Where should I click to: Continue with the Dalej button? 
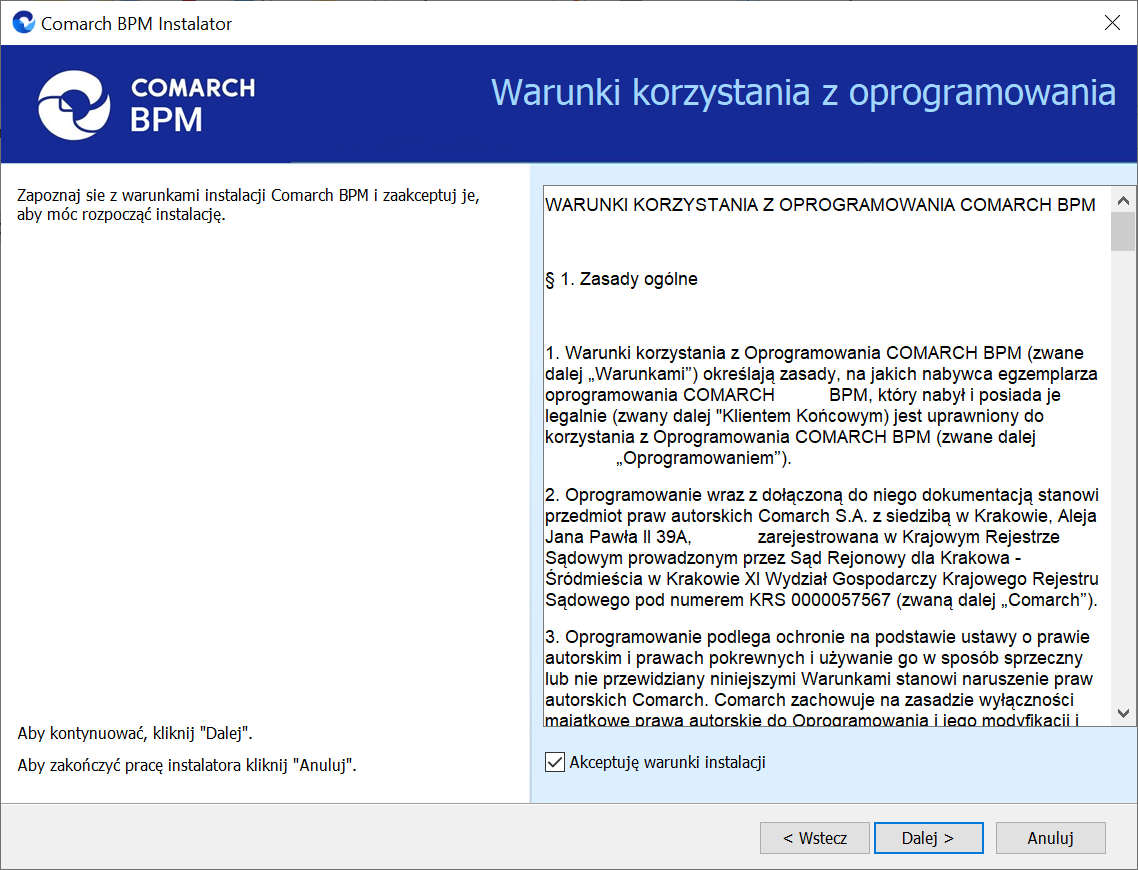click(x=928, y=838)
